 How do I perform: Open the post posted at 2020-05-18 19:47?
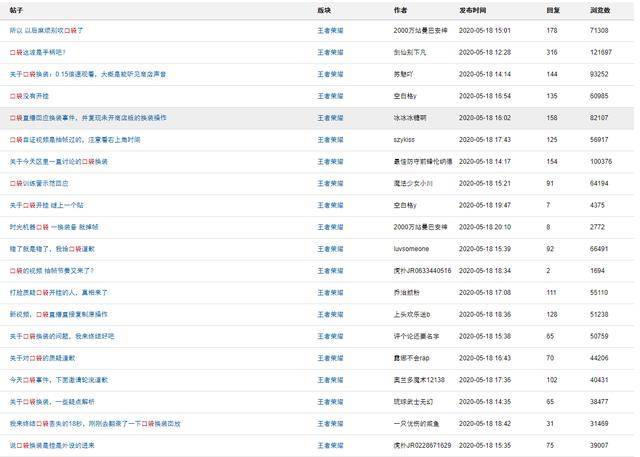[x=46, y=205]
